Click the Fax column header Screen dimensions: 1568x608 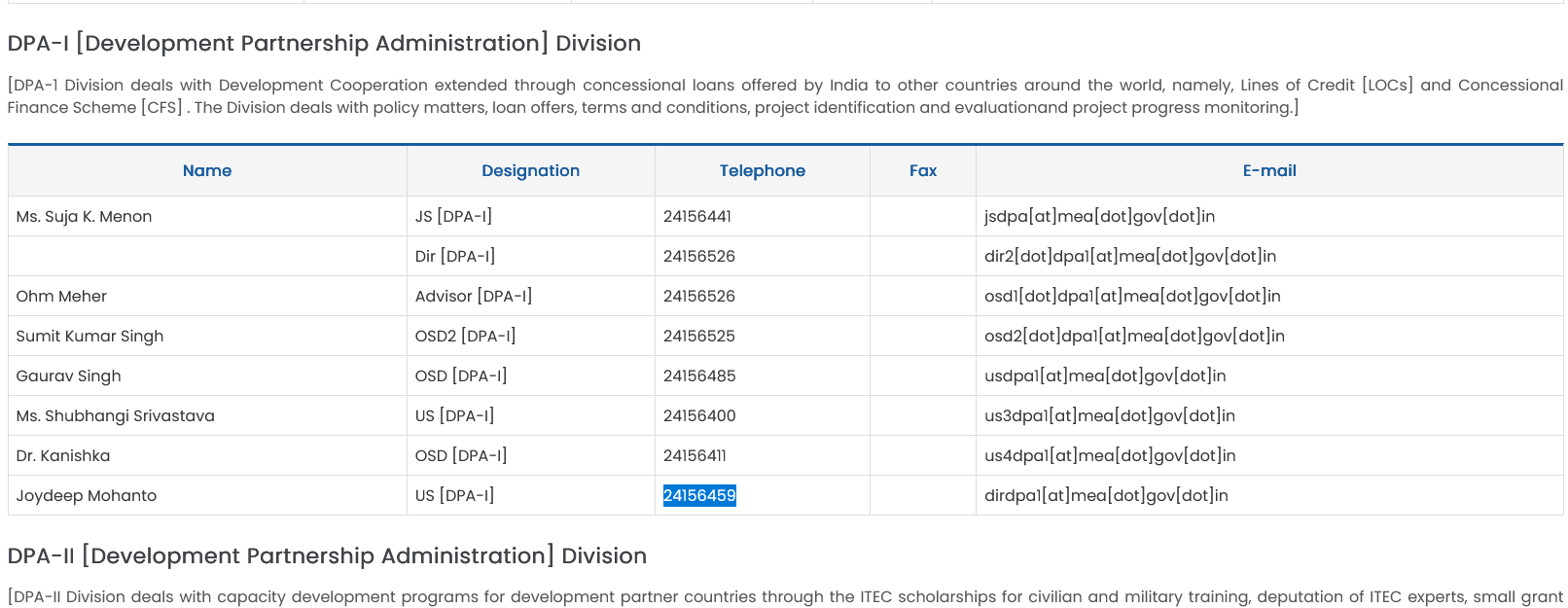pyautogui.click(x=922, y=171)
